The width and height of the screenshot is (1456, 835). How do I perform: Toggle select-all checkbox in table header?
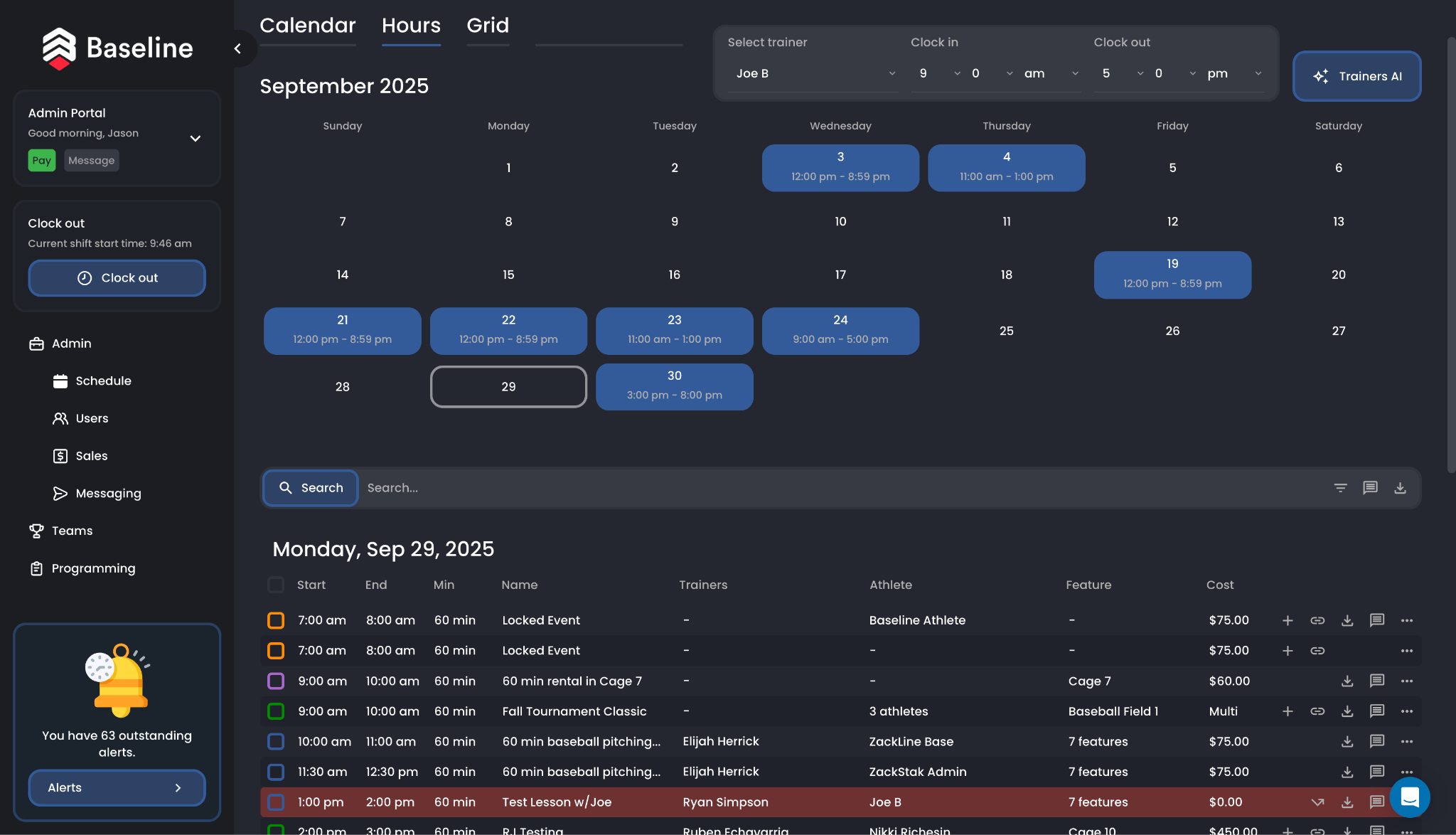coord(276,585)
